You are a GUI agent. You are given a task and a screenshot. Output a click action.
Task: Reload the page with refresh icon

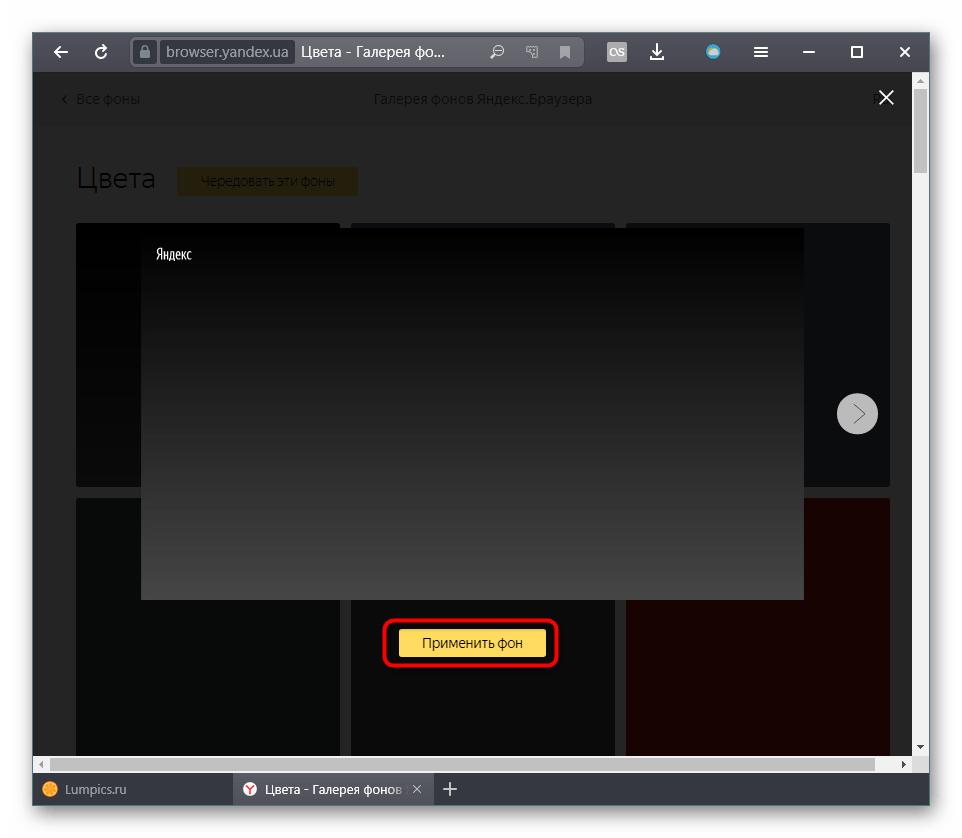(x=101, y=52)
